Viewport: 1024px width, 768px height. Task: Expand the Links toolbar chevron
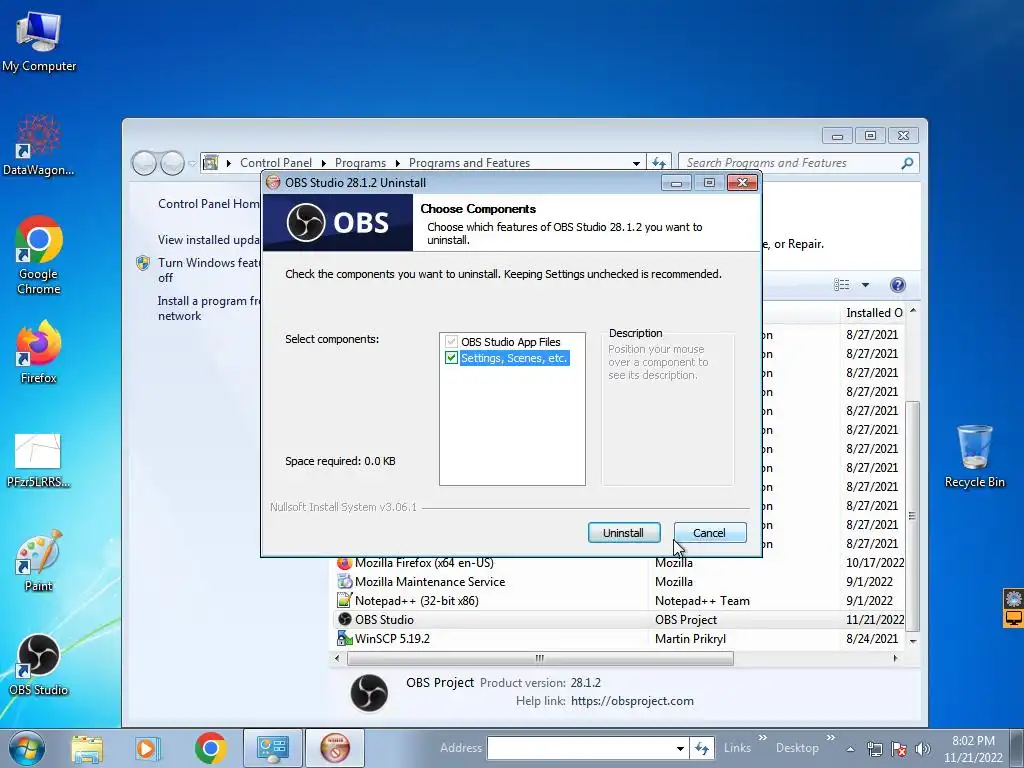point(762,738)
